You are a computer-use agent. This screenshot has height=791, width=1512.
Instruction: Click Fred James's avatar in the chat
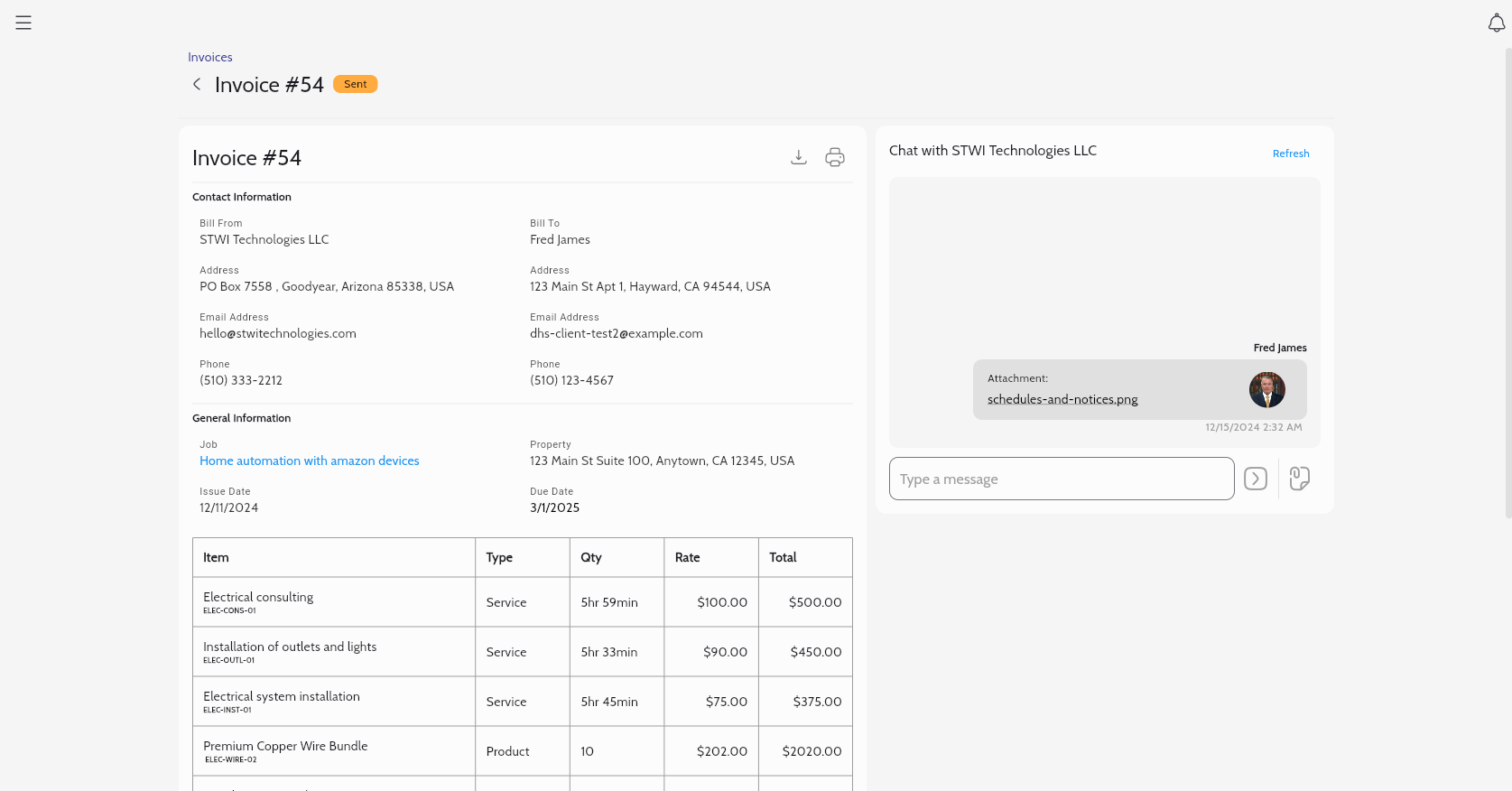coord(1266,389)
